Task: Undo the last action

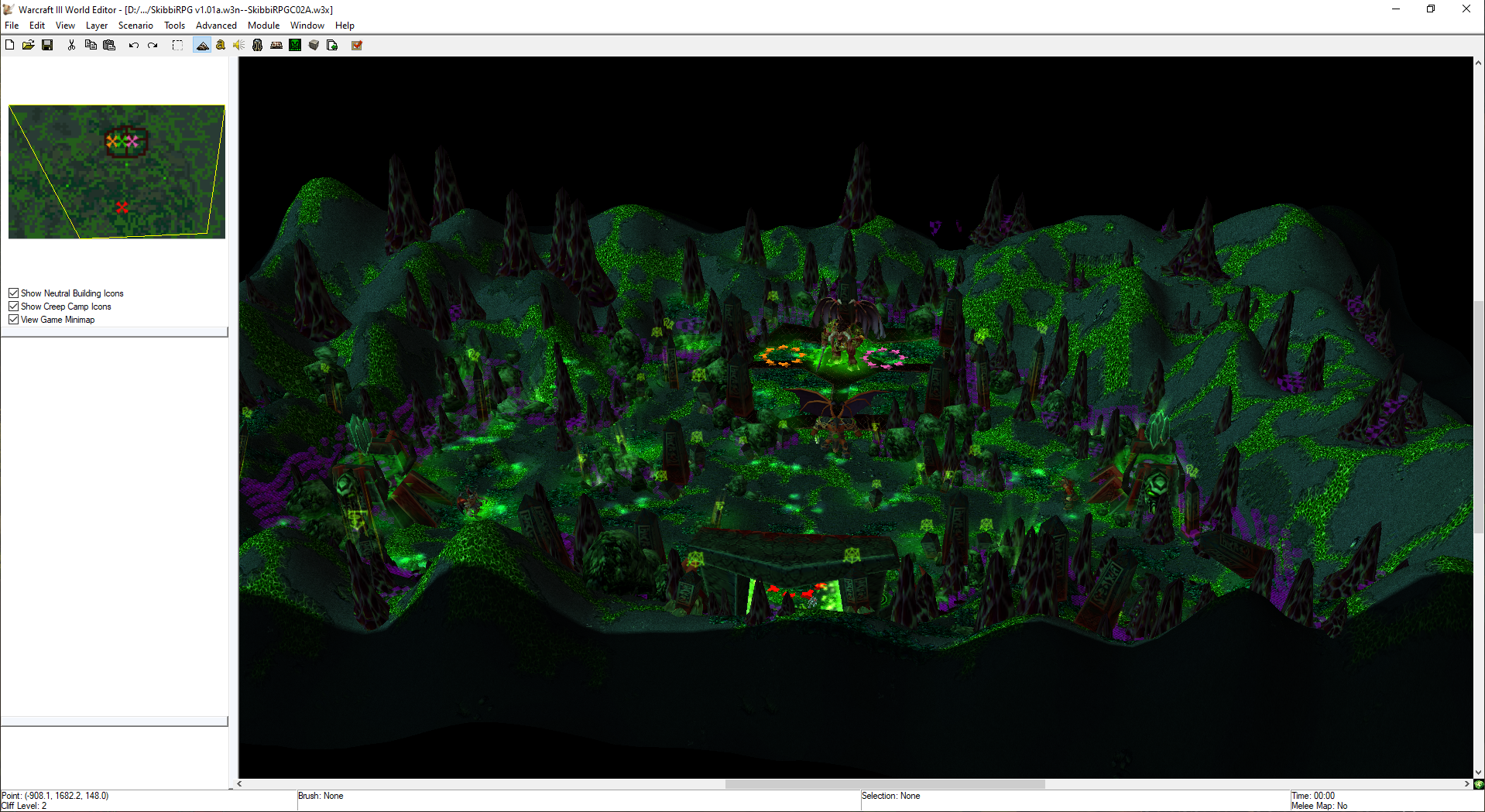Action: 133,45
